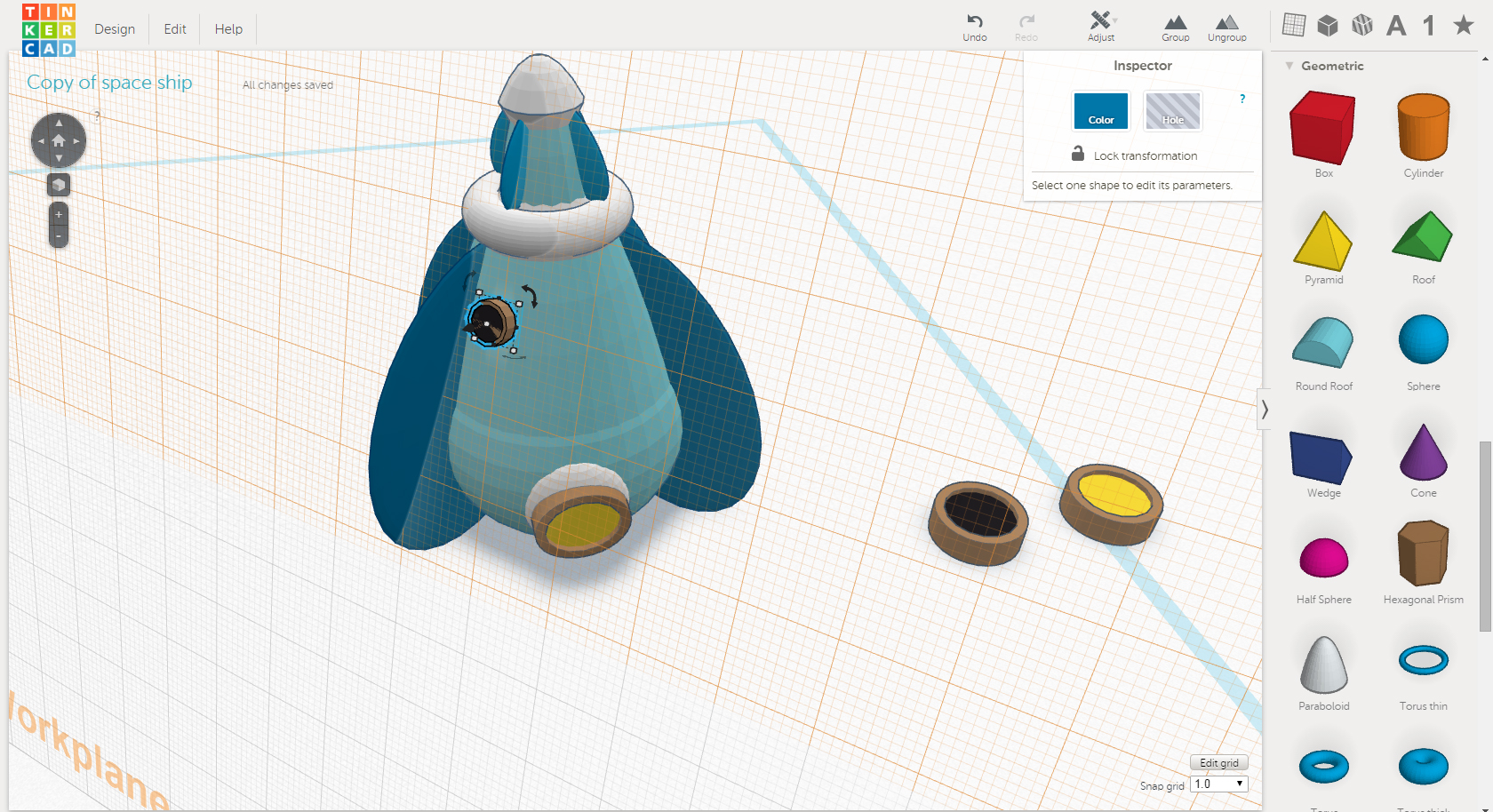
Task: Toggle Lock transformation
Action: coord(1135,155)
